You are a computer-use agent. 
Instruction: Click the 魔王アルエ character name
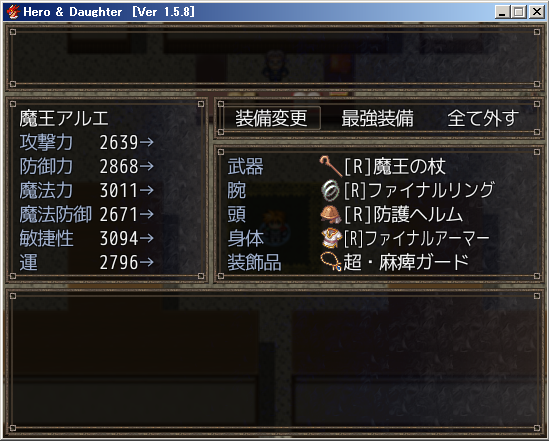click(x=64, y=118)
